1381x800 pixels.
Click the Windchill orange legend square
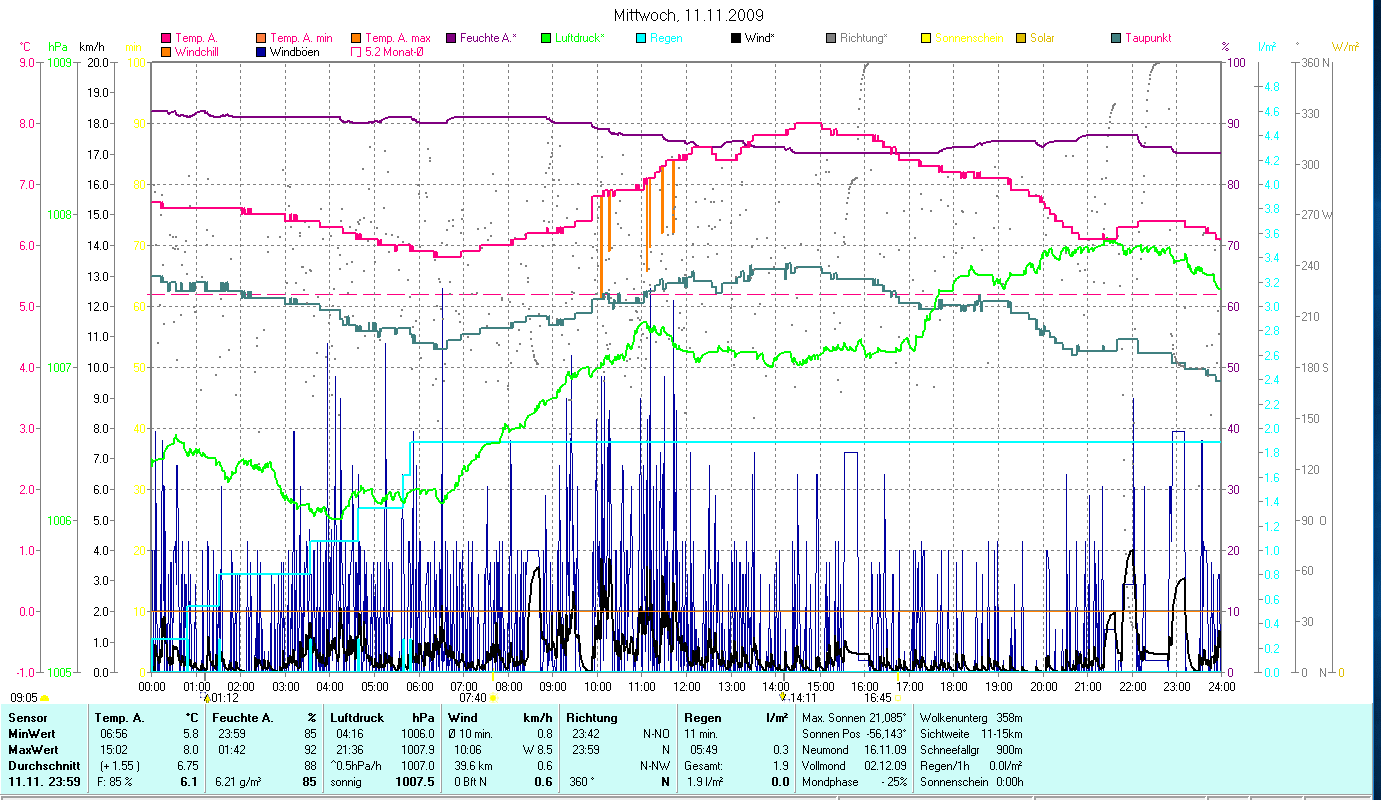(166, 51)
